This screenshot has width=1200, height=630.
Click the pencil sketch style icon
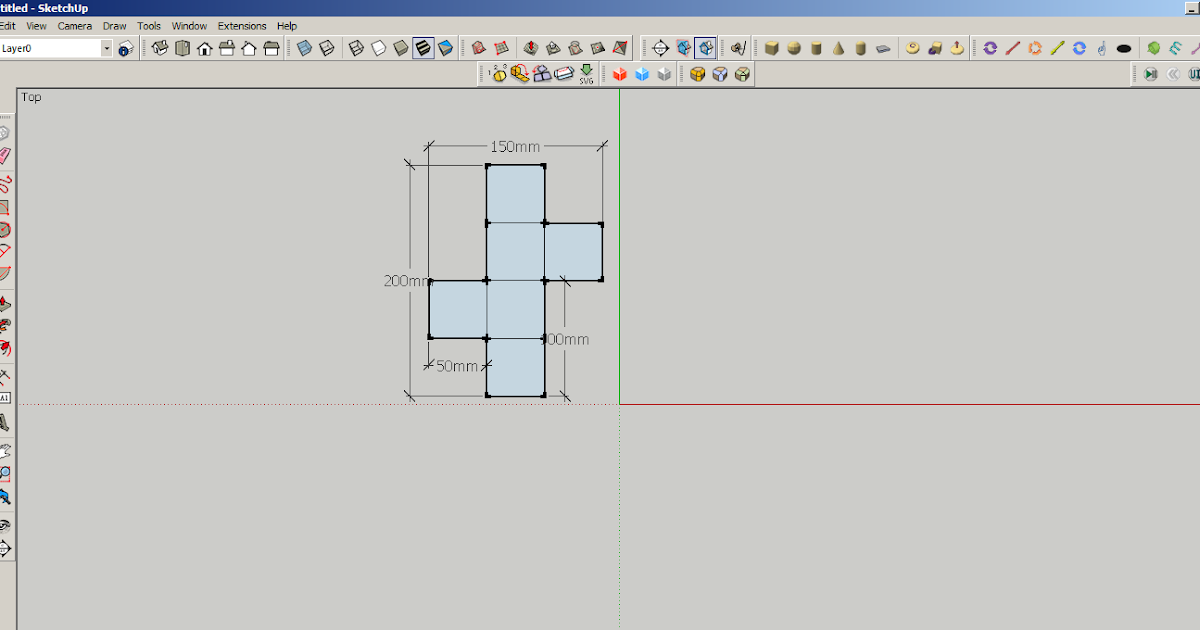[738, 47]
